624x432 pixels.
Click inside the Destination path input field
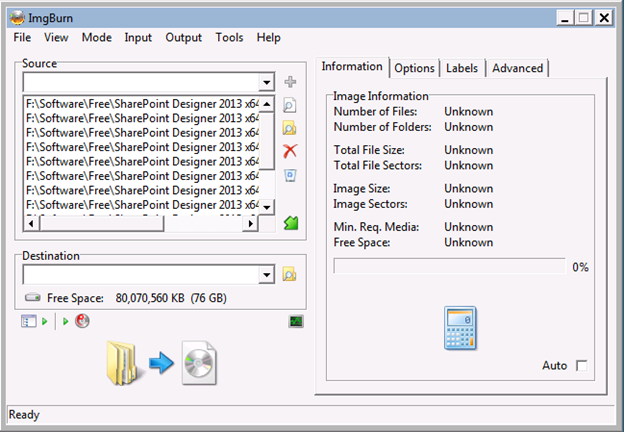[141, 274]
